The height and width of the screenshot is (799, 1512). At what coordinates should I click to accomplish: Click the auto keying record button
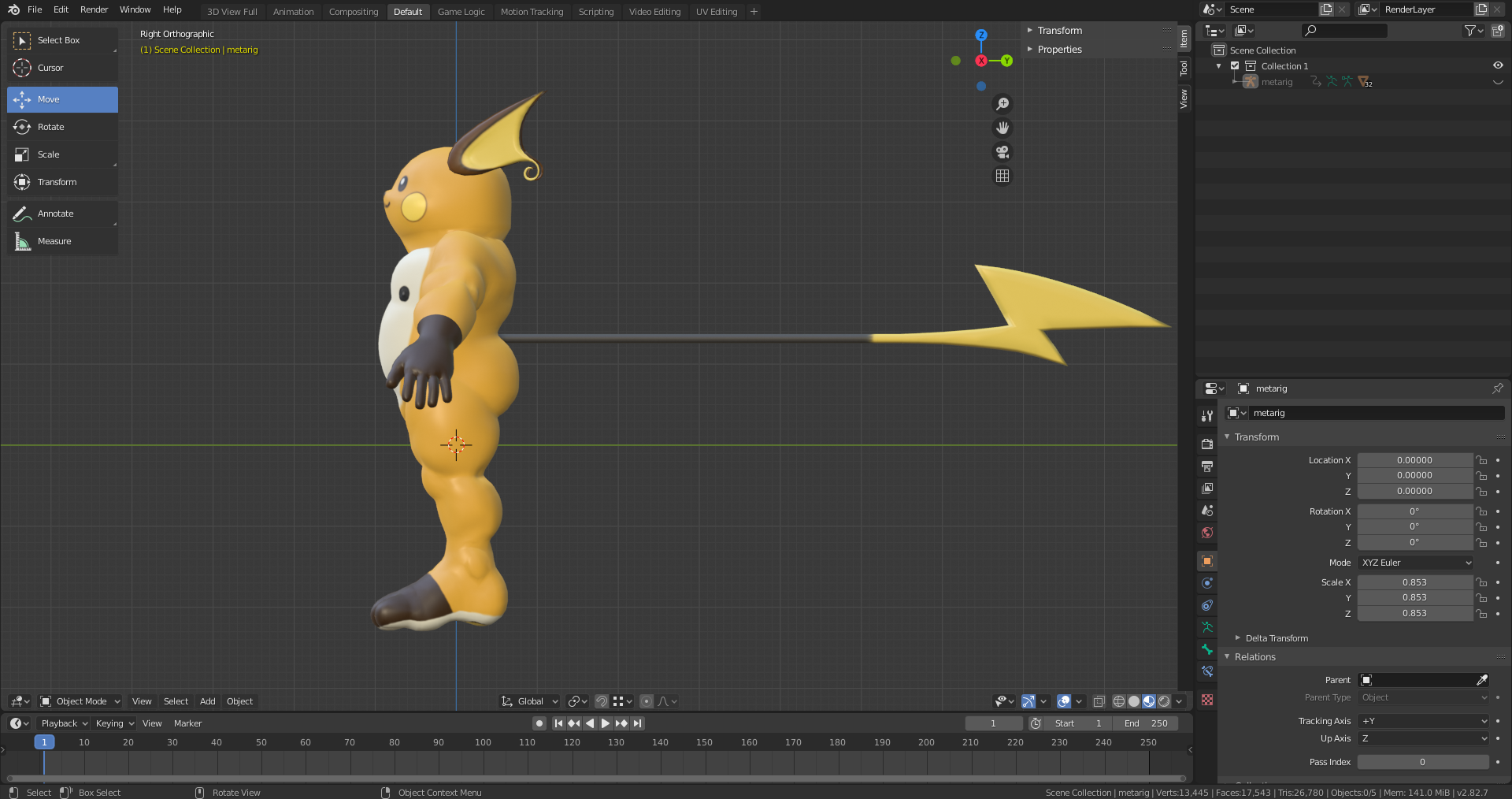click(539, 723)
